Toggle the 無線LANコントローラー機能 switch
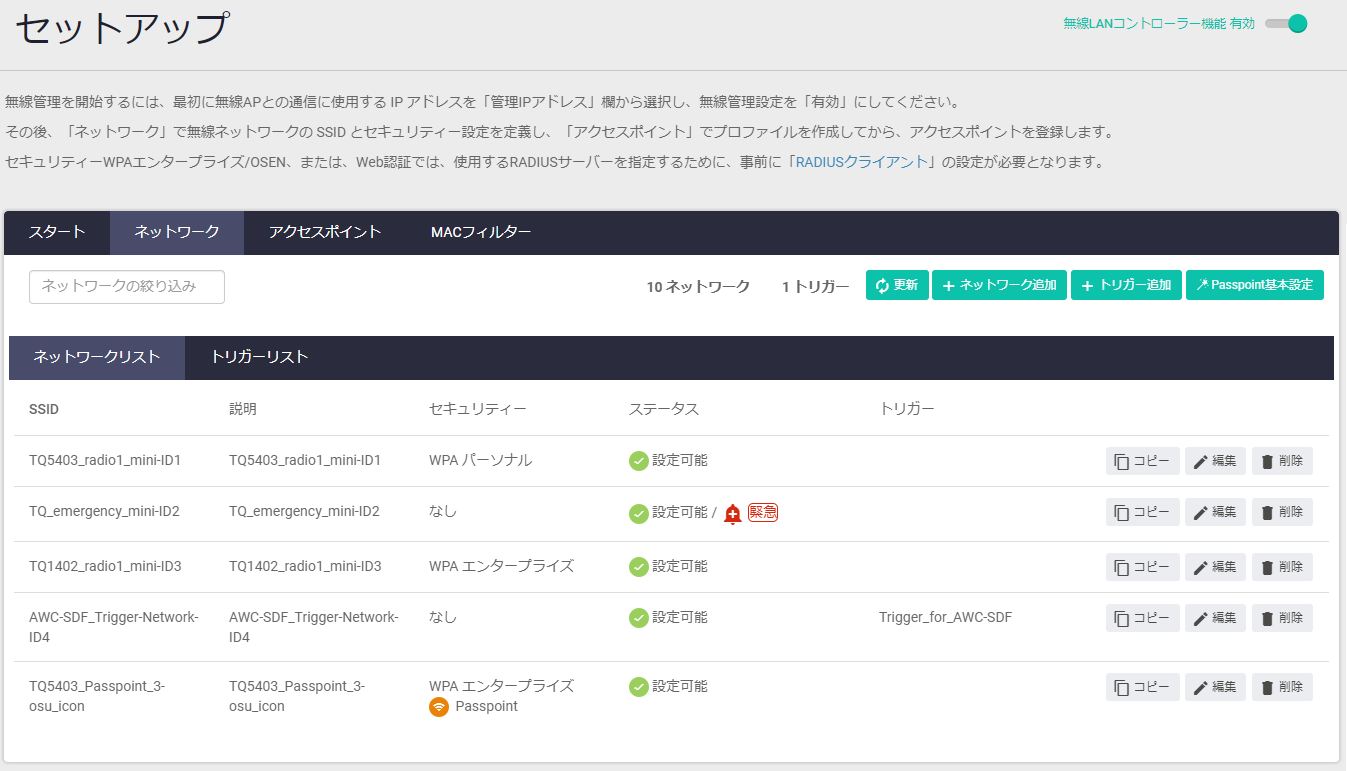 coord(1287,24)
